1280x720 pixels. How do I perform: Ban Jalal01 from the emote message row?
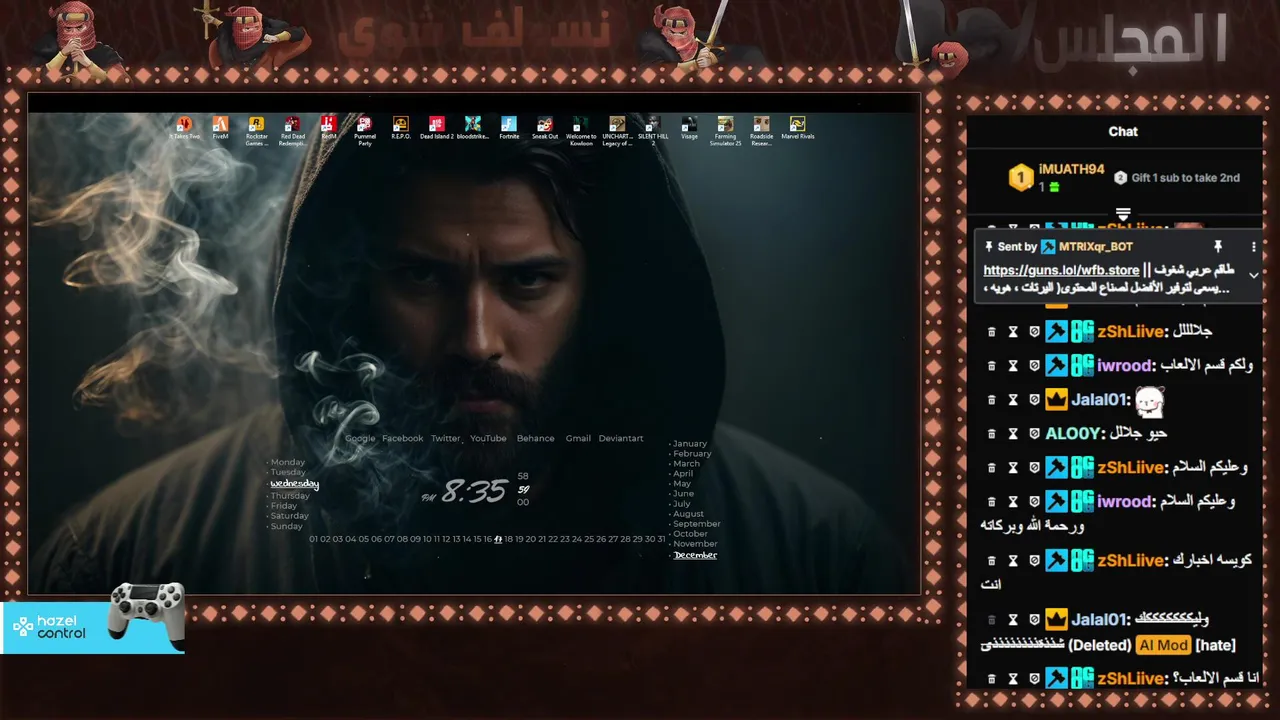[x=1034, y=400]
